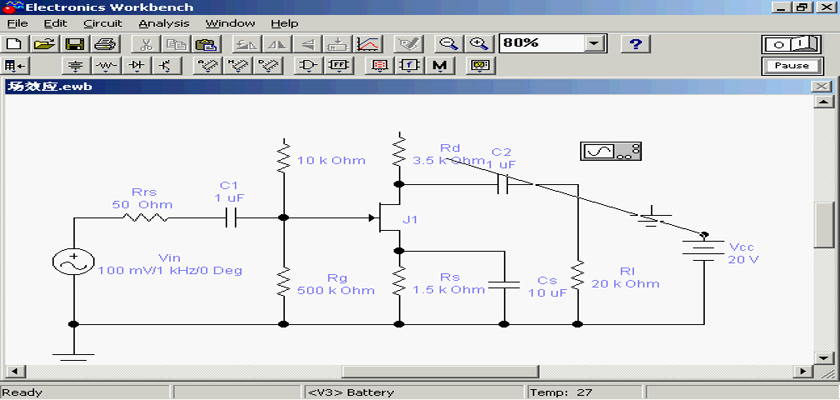Click the Copy icon
The width and height of the screenshot is (840, 400).
174,44
